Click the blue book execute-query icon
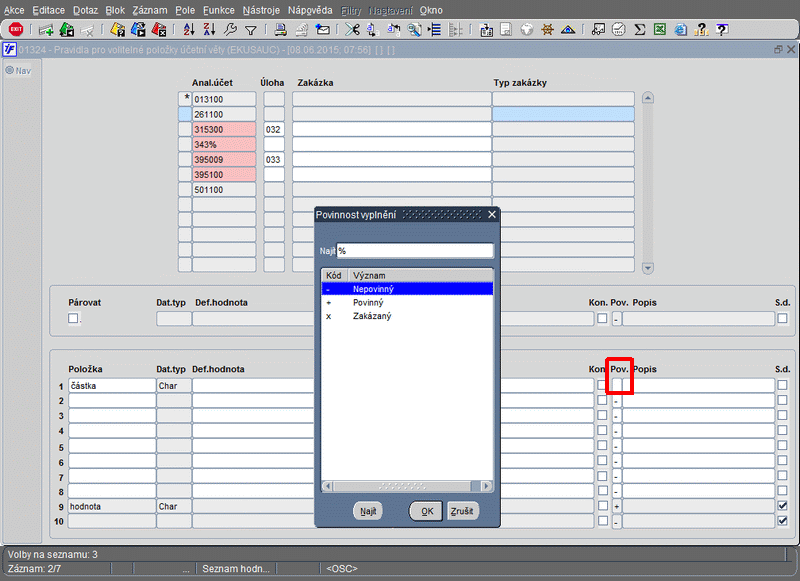 (138, 30)
